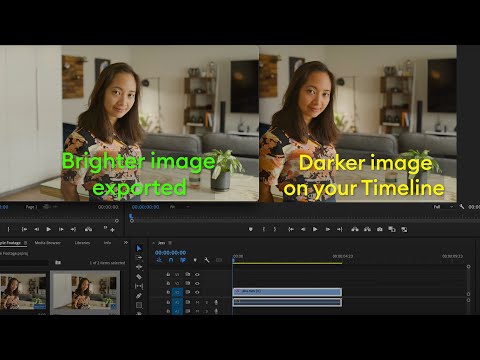The height and width of the screenshot is (360, 480).
Task: Mark Out point in Program monitor
Action: (x=275, y=229)
